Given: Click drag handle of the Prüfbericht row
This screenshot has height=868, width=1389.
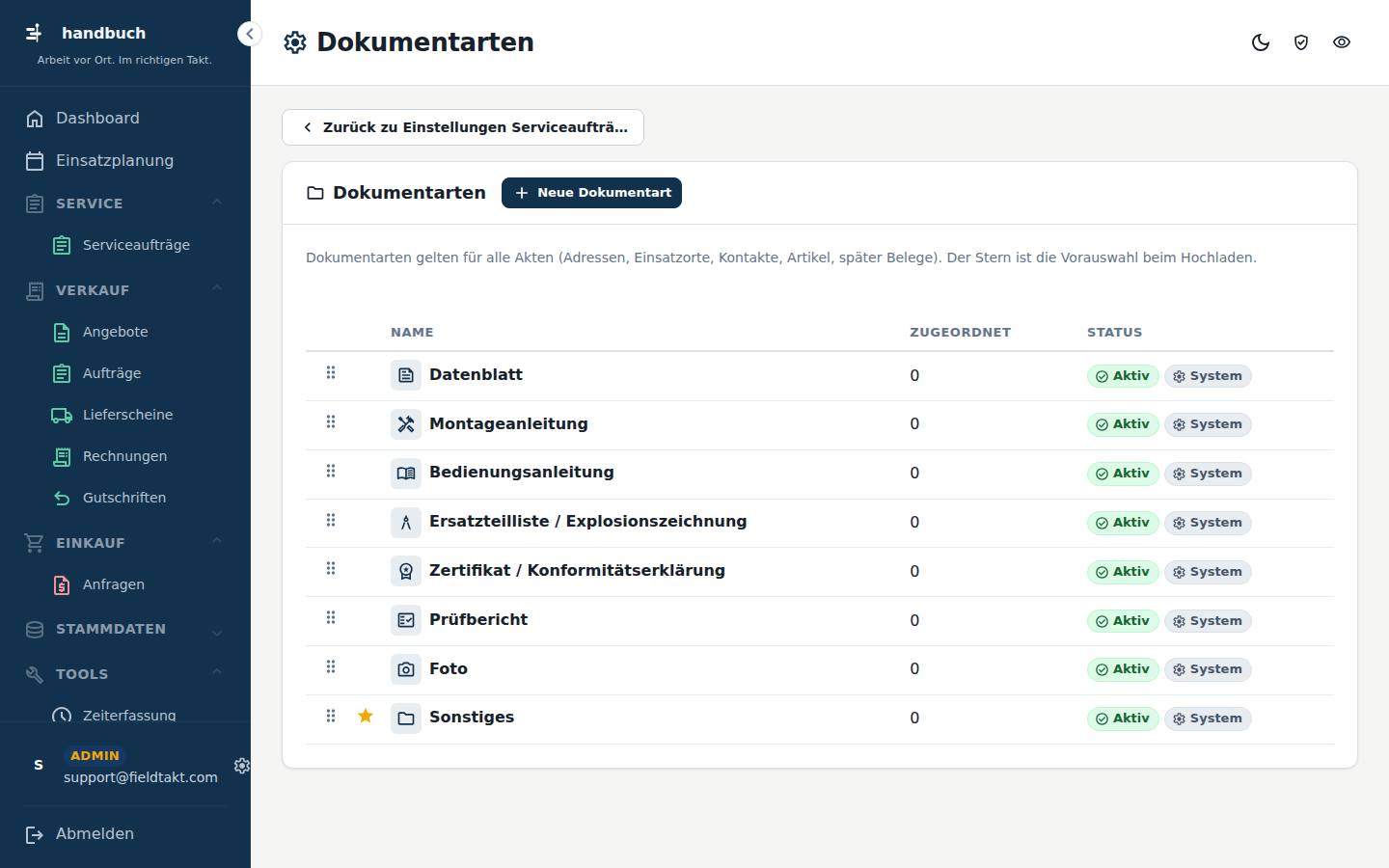Looking at the screenshot, I should pyautogui.click(x=331, y=617).
